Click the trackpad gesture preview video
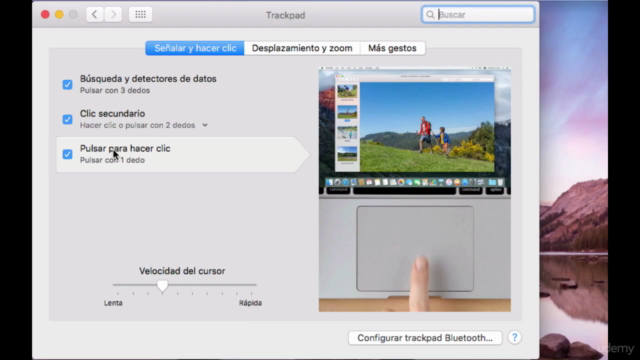 415,189
